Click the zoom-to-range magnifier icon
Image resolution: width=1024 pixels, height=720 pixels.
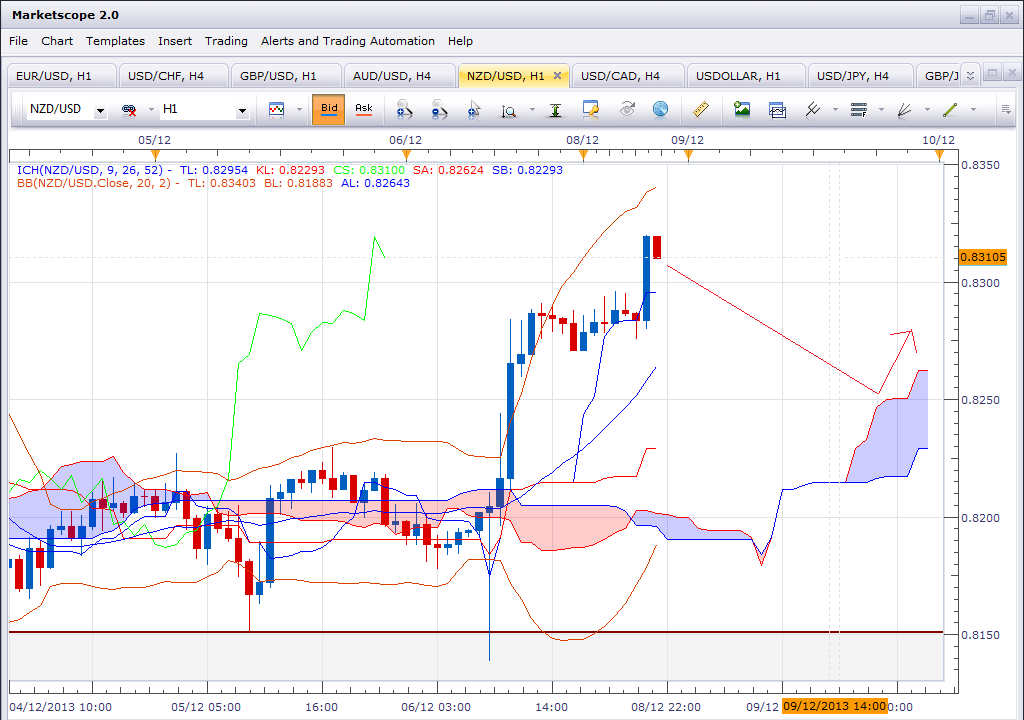point(509,110)
